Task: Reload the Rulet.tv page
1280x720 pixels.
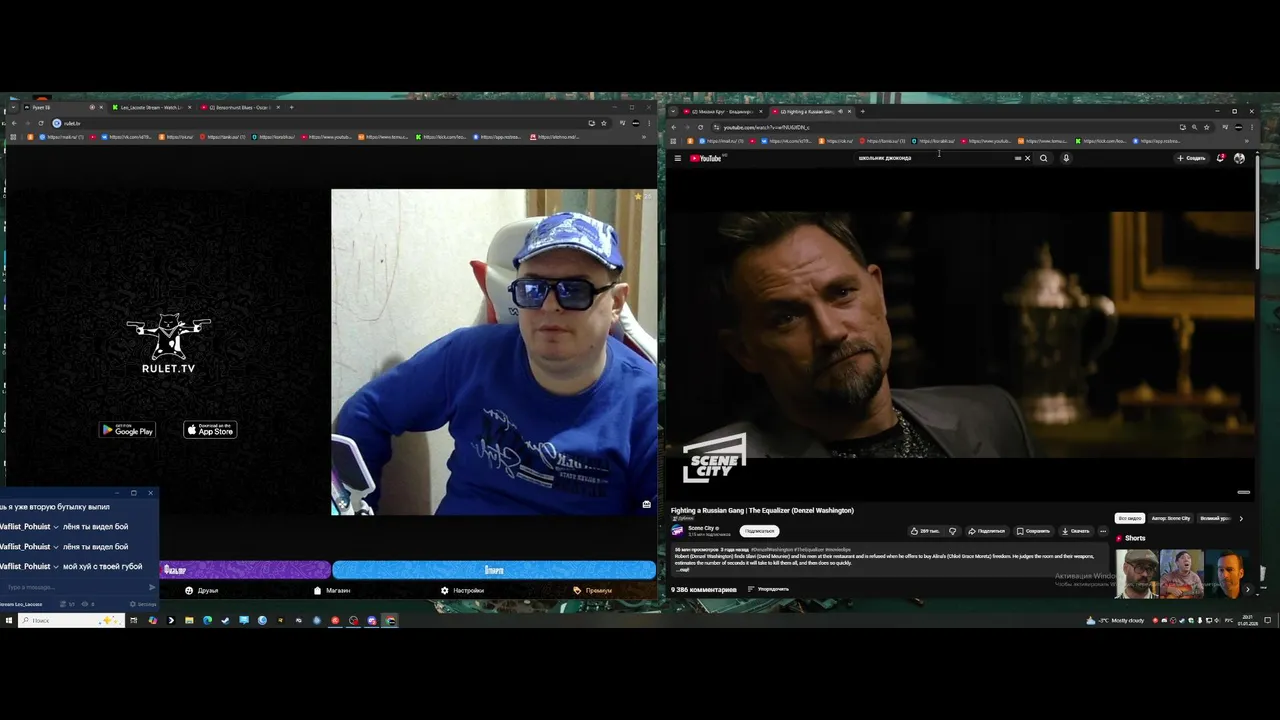Action: (41, 123)
